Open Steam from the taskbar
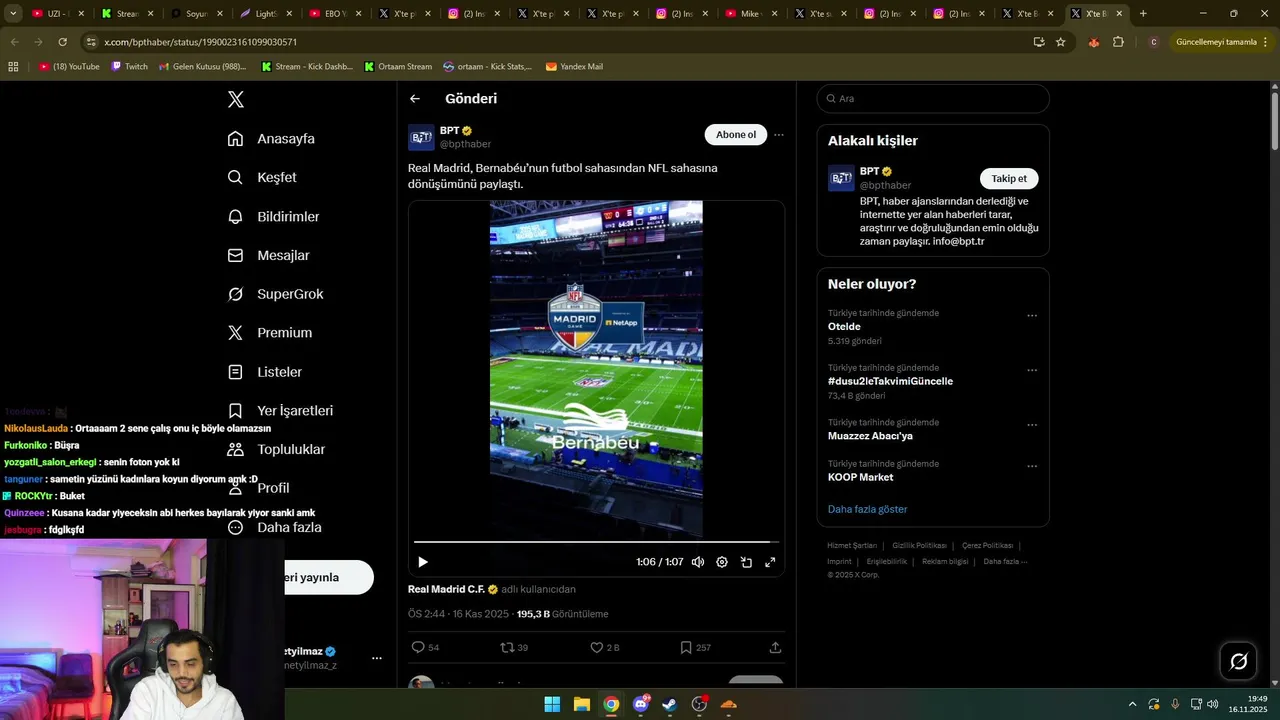The image size is (1280, 720). click(670, 704)
